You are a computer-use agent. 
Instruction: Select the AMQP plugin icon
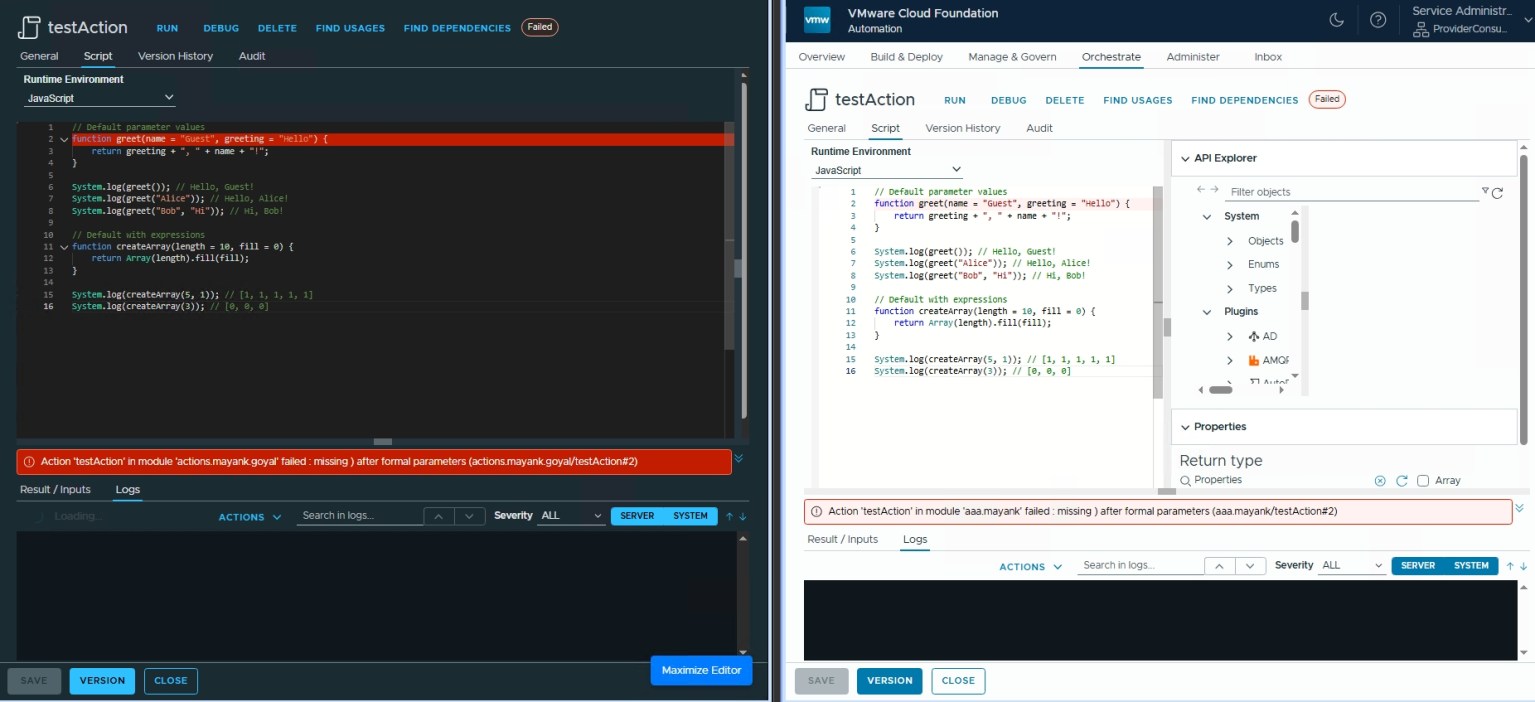pos(1252,360)
